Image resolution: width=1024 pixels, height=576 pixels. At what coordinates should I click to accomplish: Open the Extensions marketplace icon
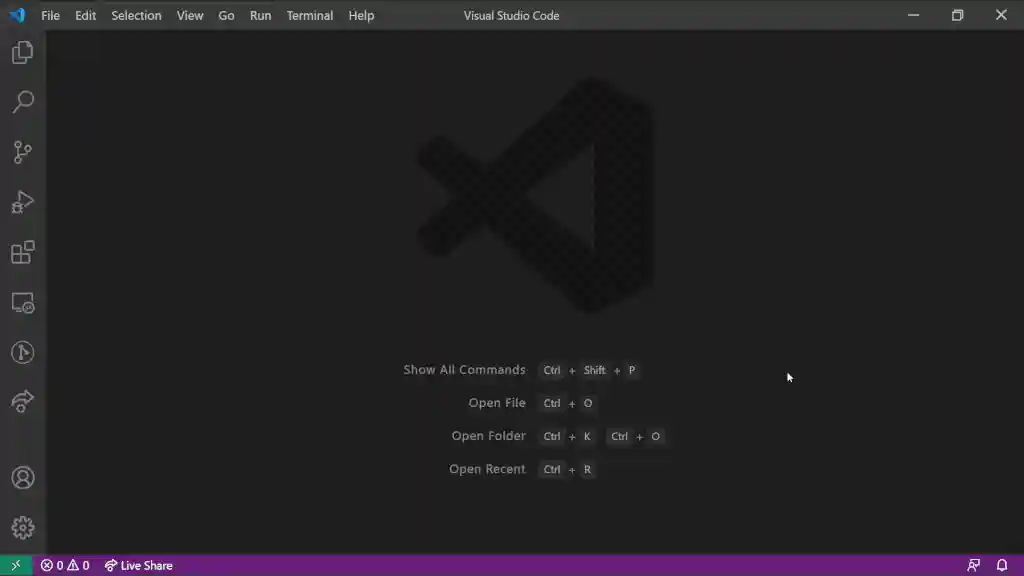pyautogui.click(x=22, y=252)
